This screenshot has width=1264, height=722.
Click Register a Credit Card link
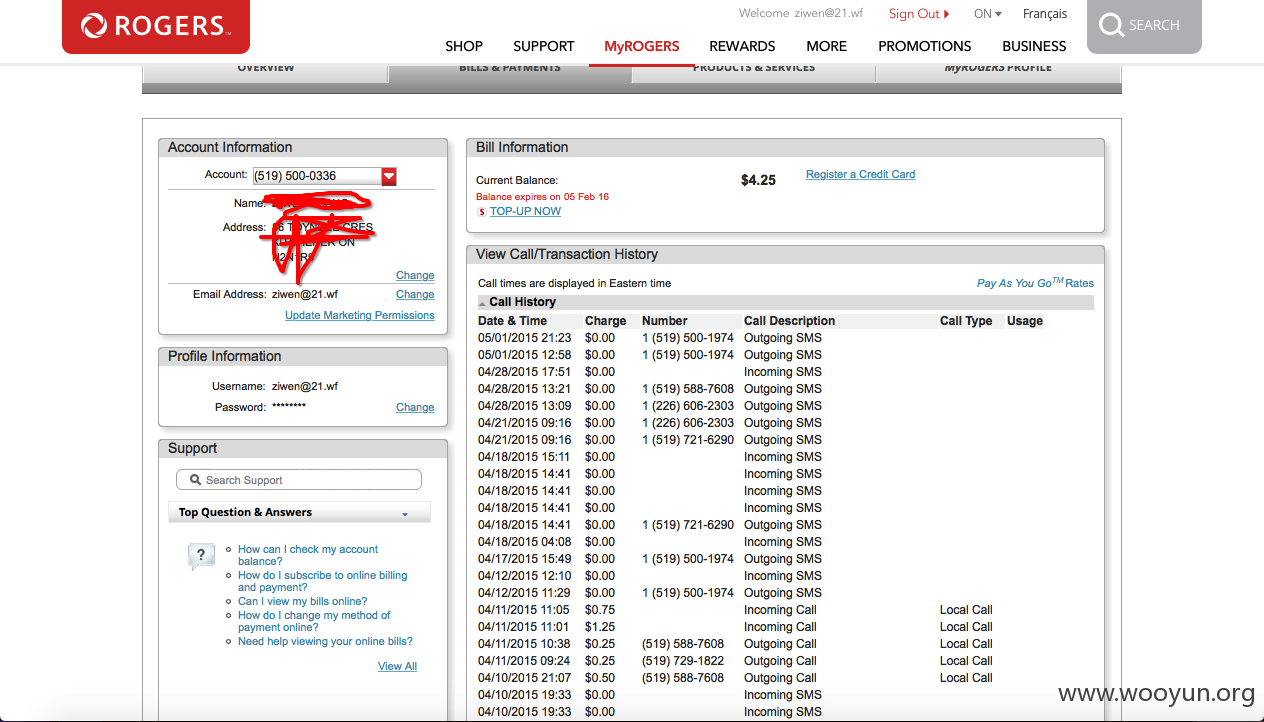(x=860, y=174)
